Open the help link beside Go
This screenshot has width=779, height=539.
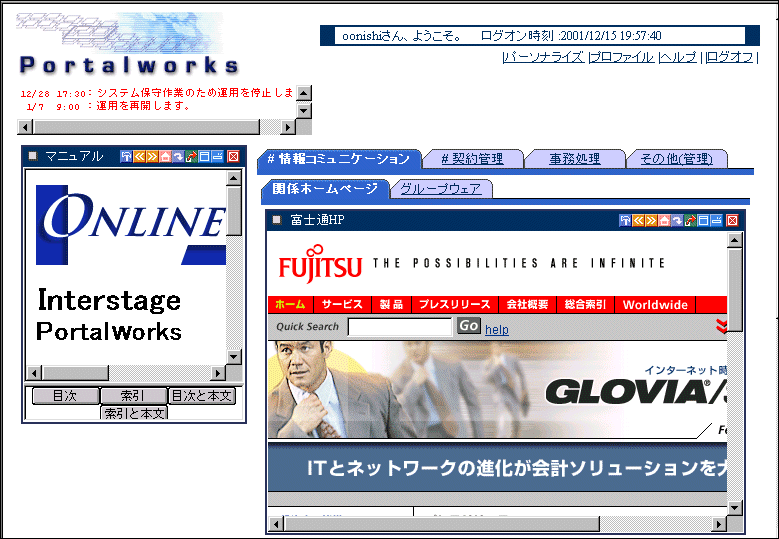497,329
